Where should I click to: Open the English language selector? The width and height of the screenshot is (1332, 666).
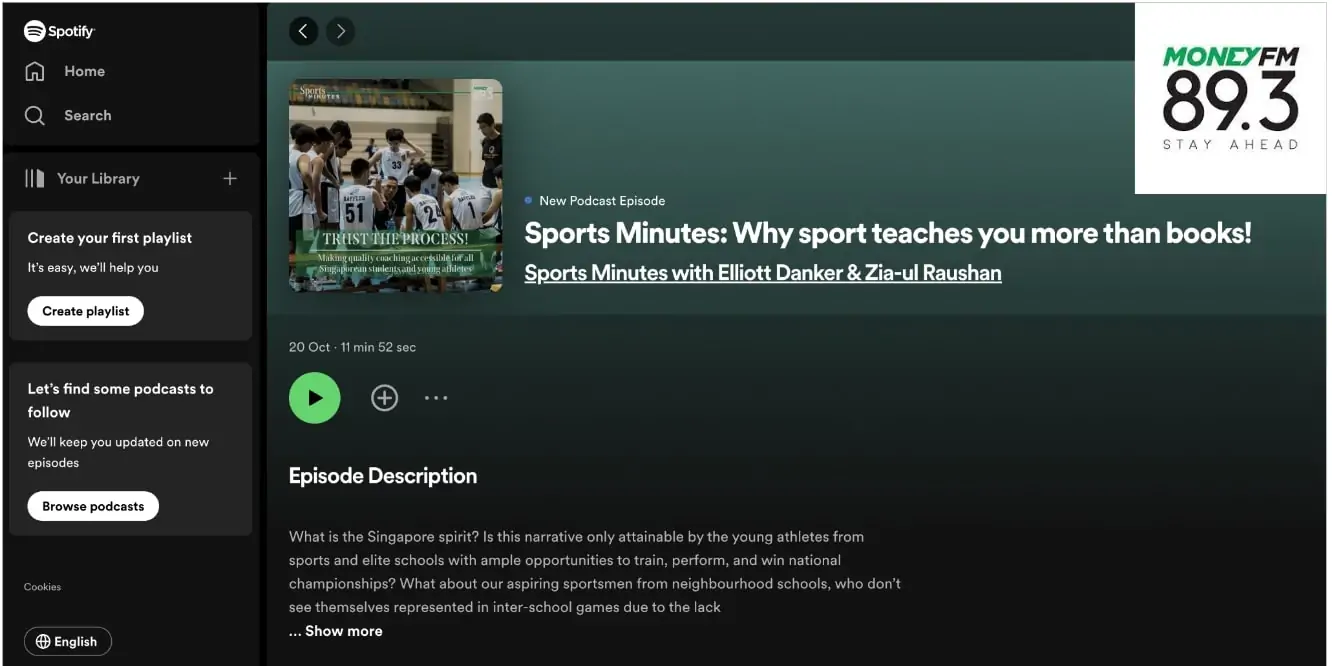(67, 642)
